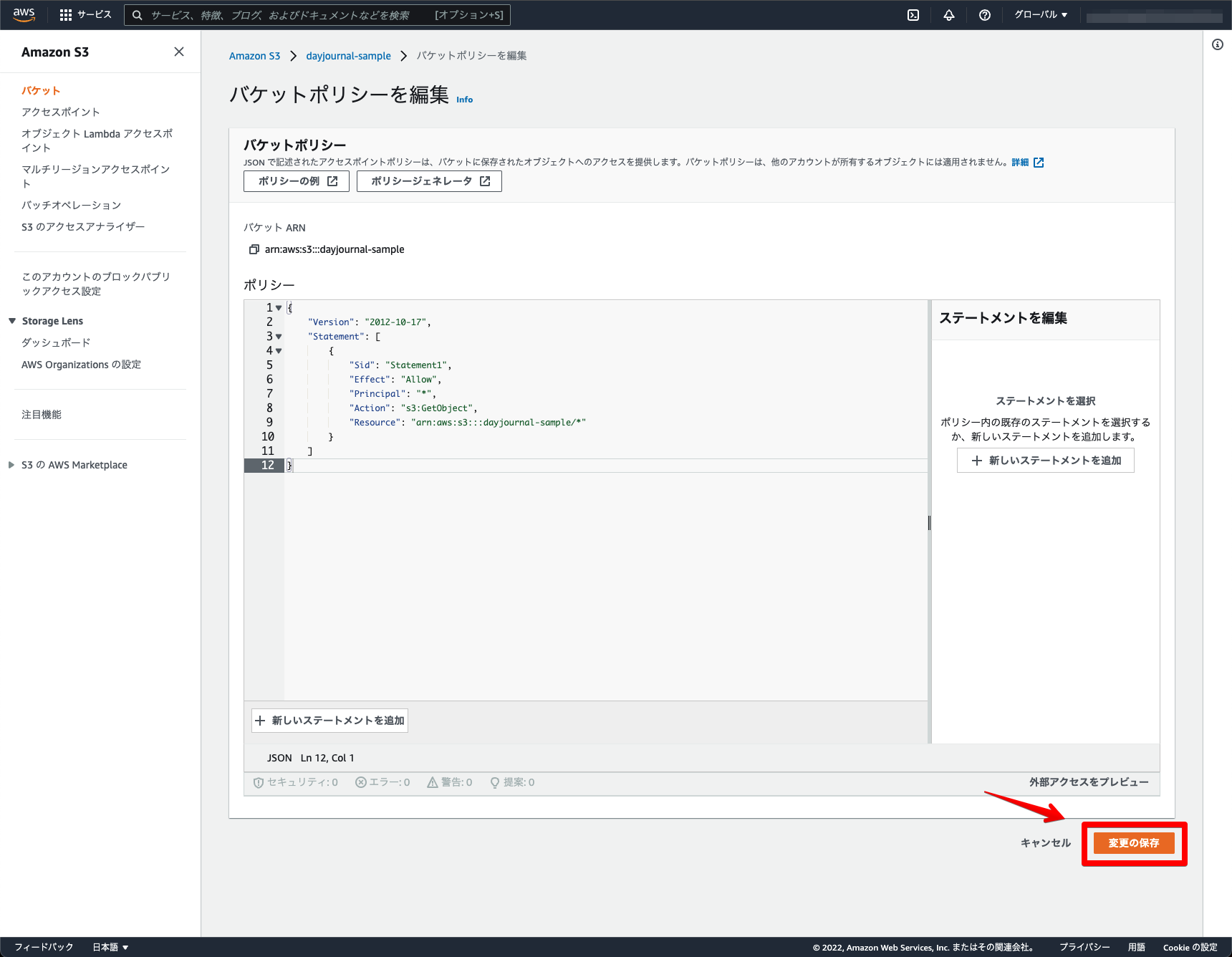
Task: Click the panel resize handle beside editor
Action: pos(929,522)
